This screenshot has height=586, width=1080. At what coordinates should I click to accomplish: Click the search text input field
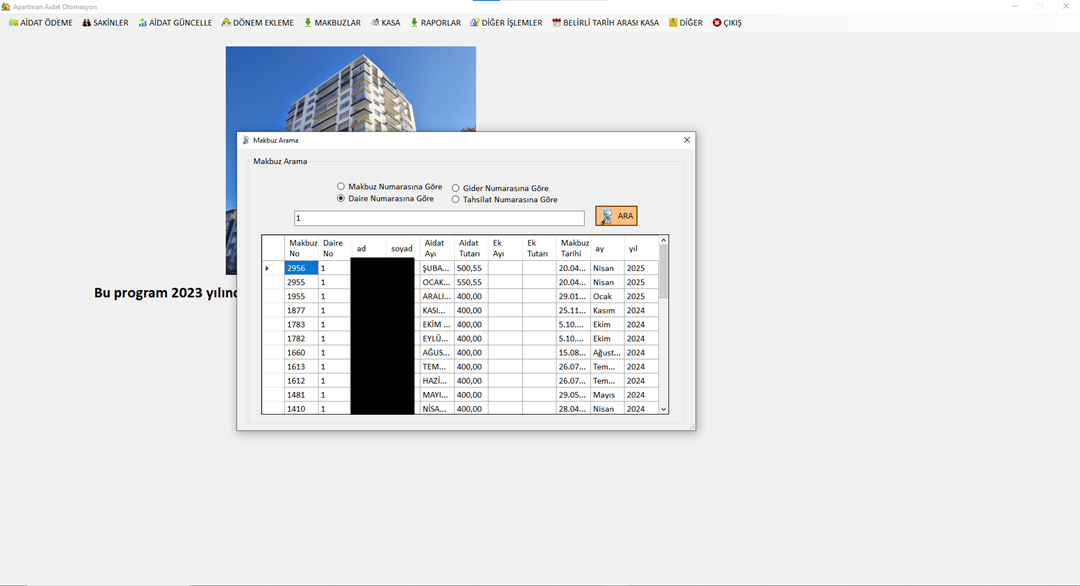coord(439,218)
